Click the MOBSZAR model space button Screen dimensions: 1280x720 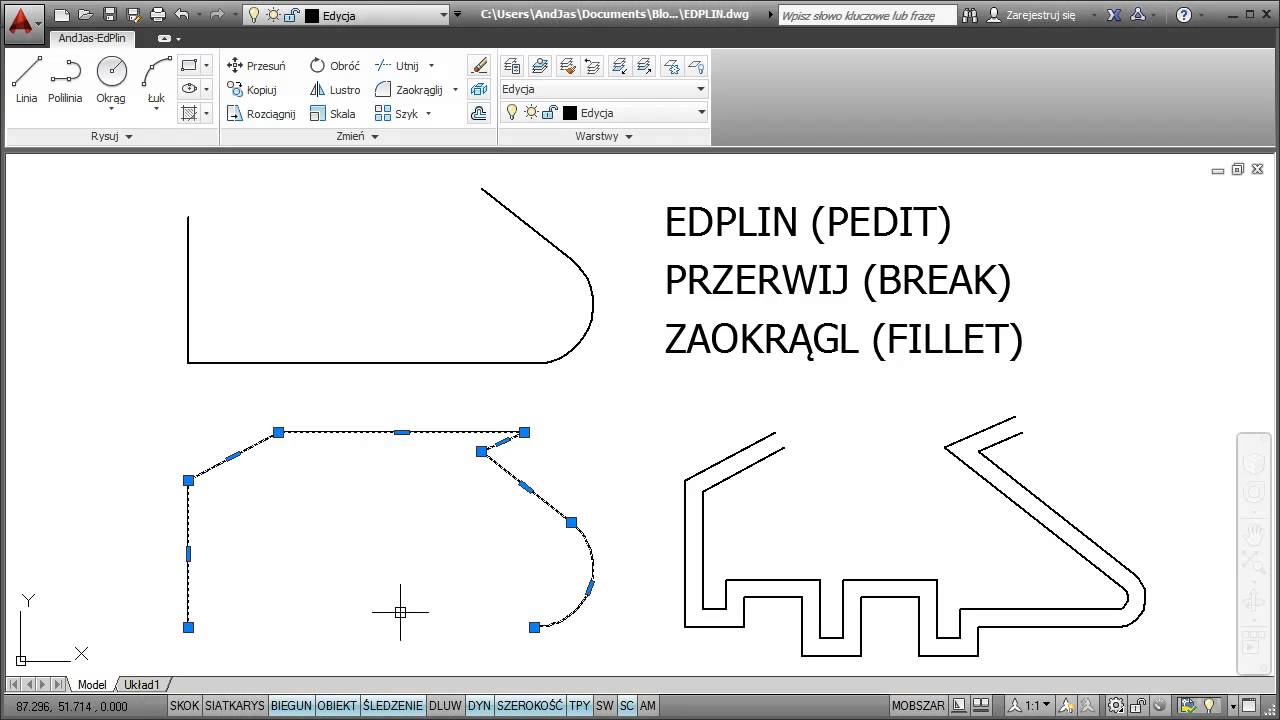coord(918,706)
